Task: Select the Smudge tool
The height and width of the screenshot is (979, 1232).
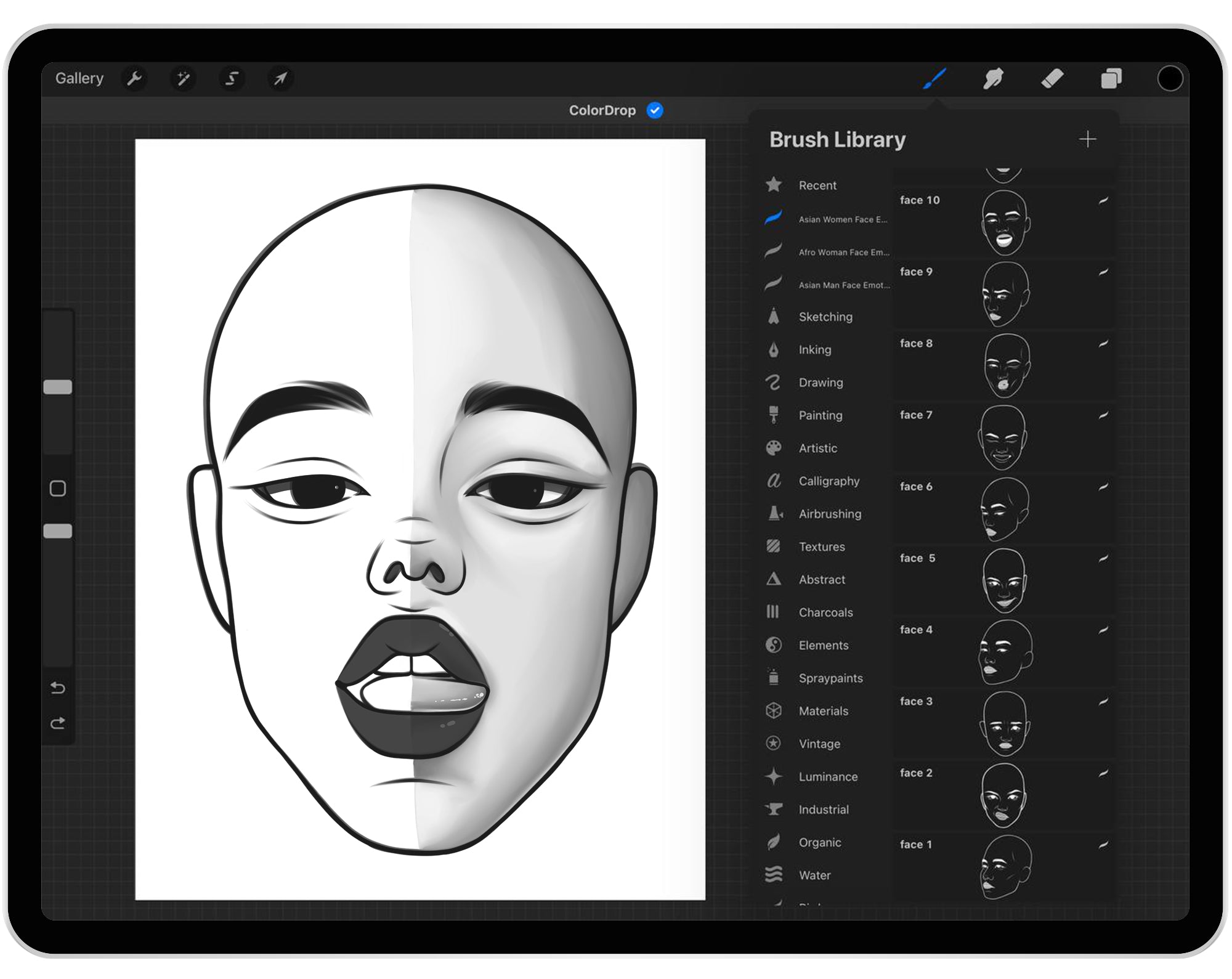Action: click(993, 79)
